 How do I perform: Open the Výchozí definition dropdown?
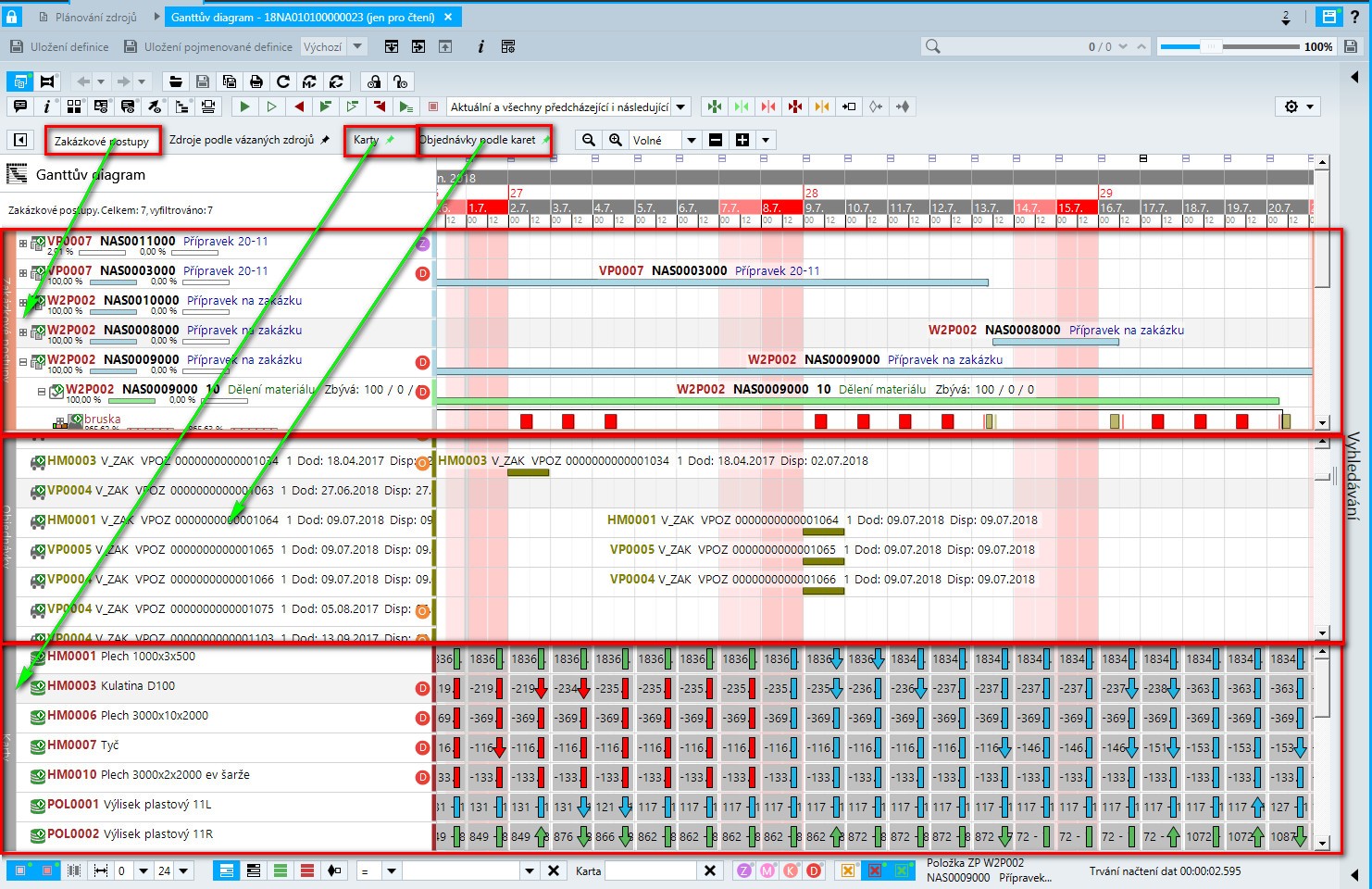click(357, 46)
